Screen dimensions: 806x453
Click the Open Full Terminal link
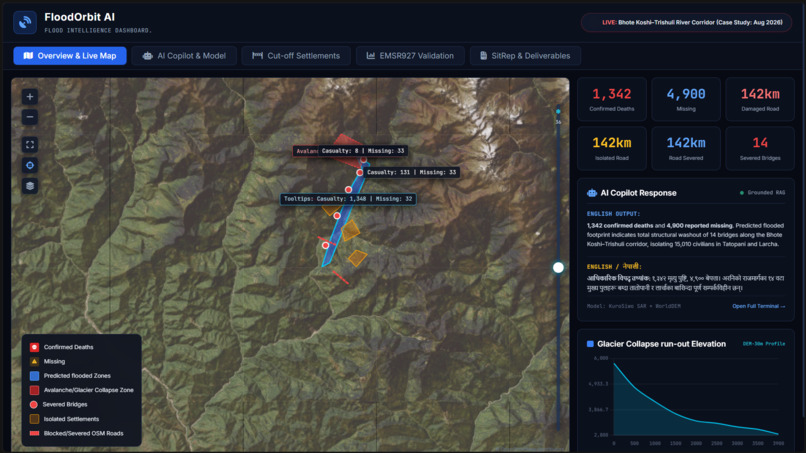coord(759,306)
